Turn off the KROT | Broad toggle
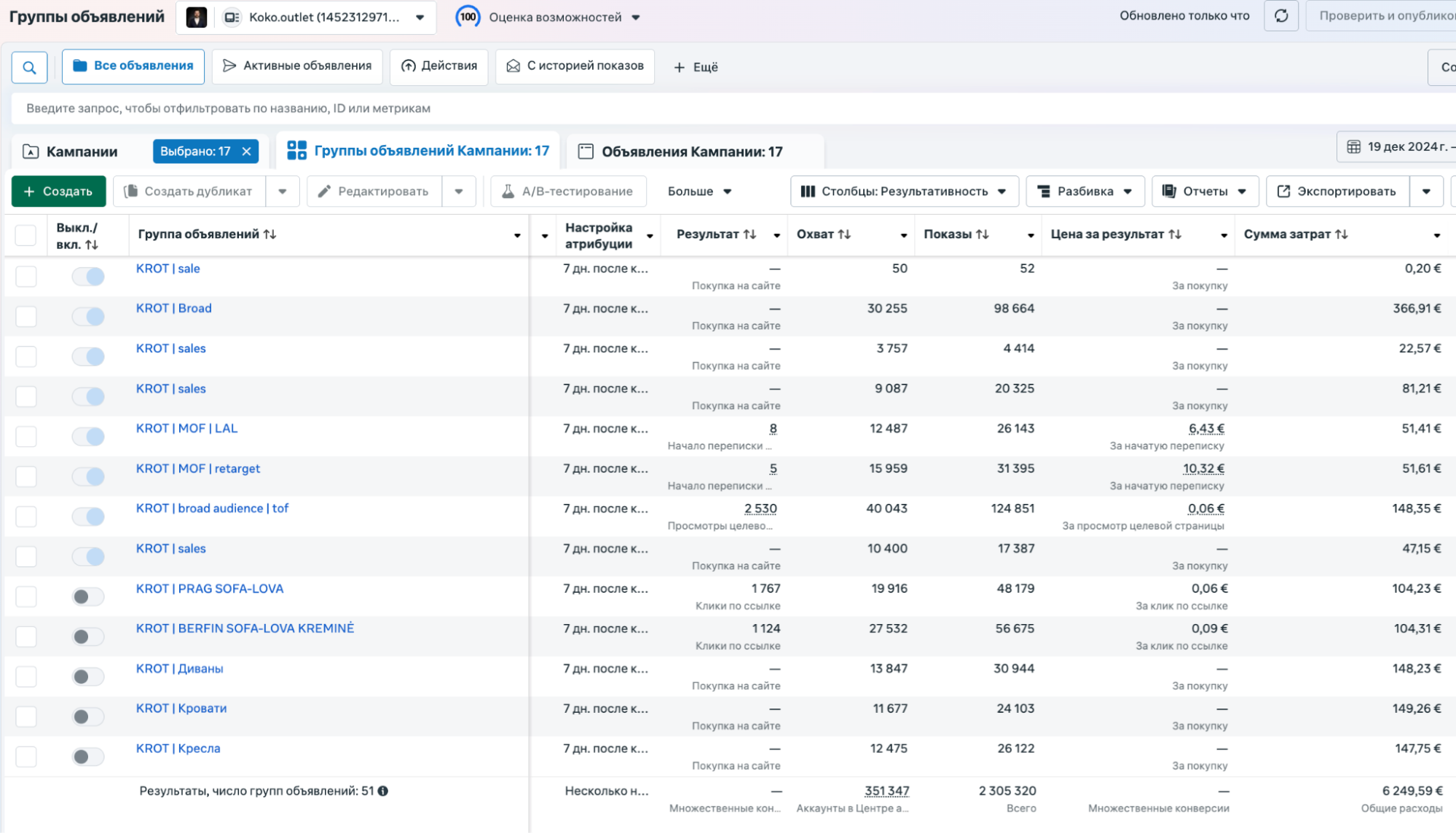The width and height of the screenshot is (1456, 833). tap(88, 316)
